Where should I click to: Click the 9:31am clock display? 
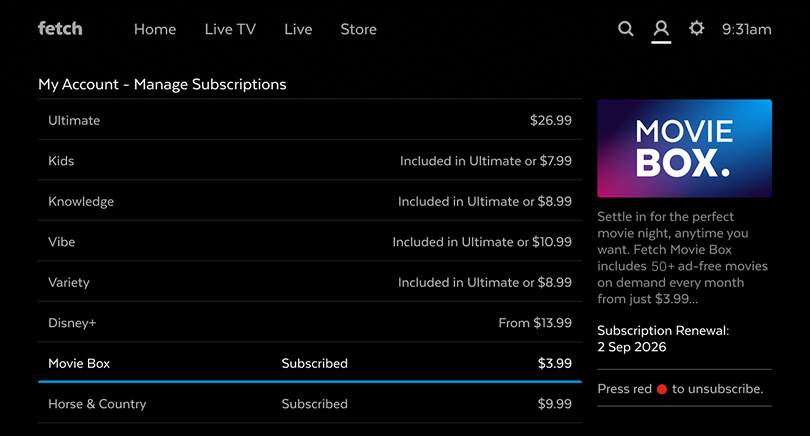click(746, 29)
